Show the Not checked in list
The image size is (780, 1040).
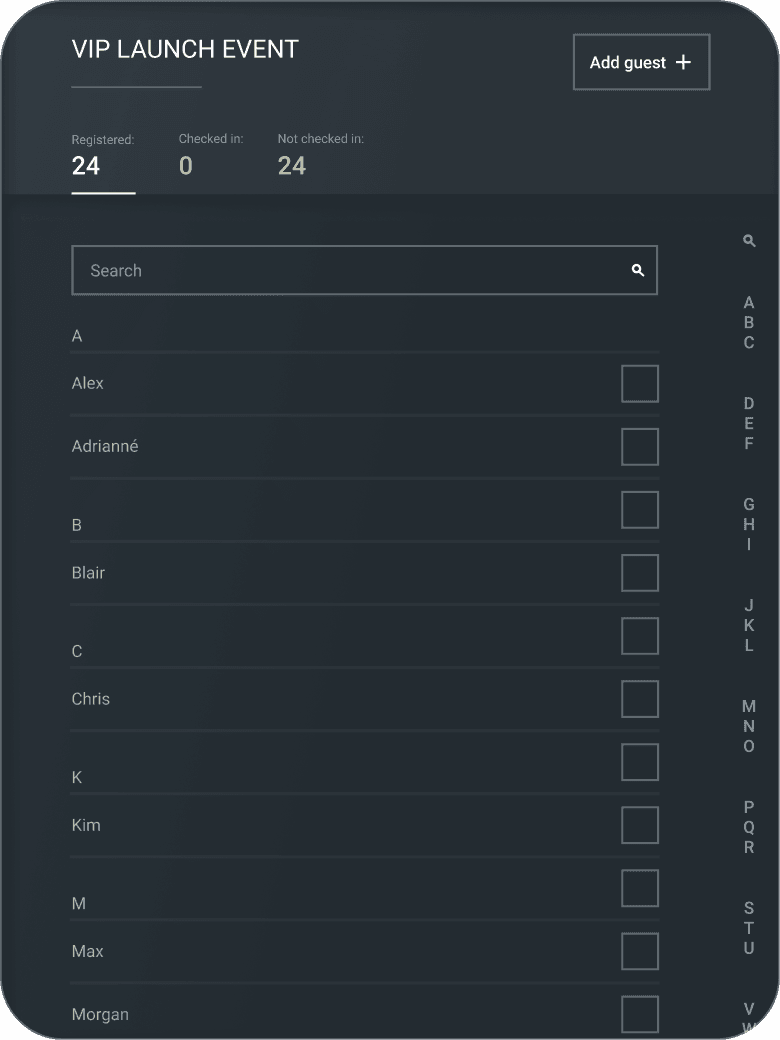[320, 157]
